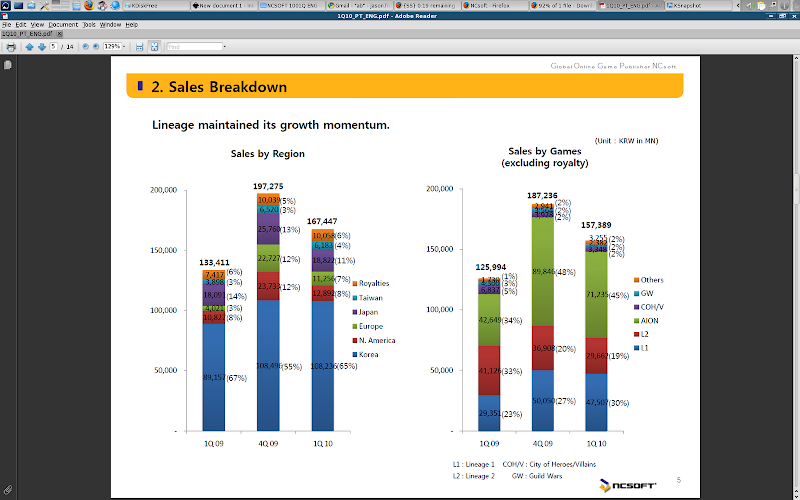Switch desktops using the pager widget
Viewport: 800px width, 500px height.
coord(60,6)
